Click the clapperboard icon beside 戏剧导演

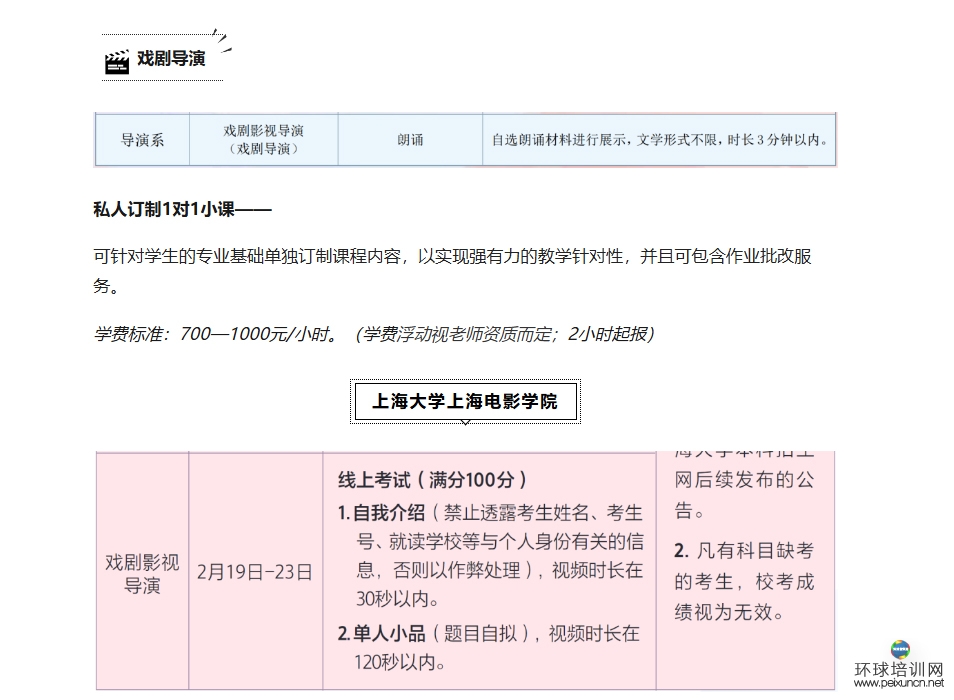point(117,61)
